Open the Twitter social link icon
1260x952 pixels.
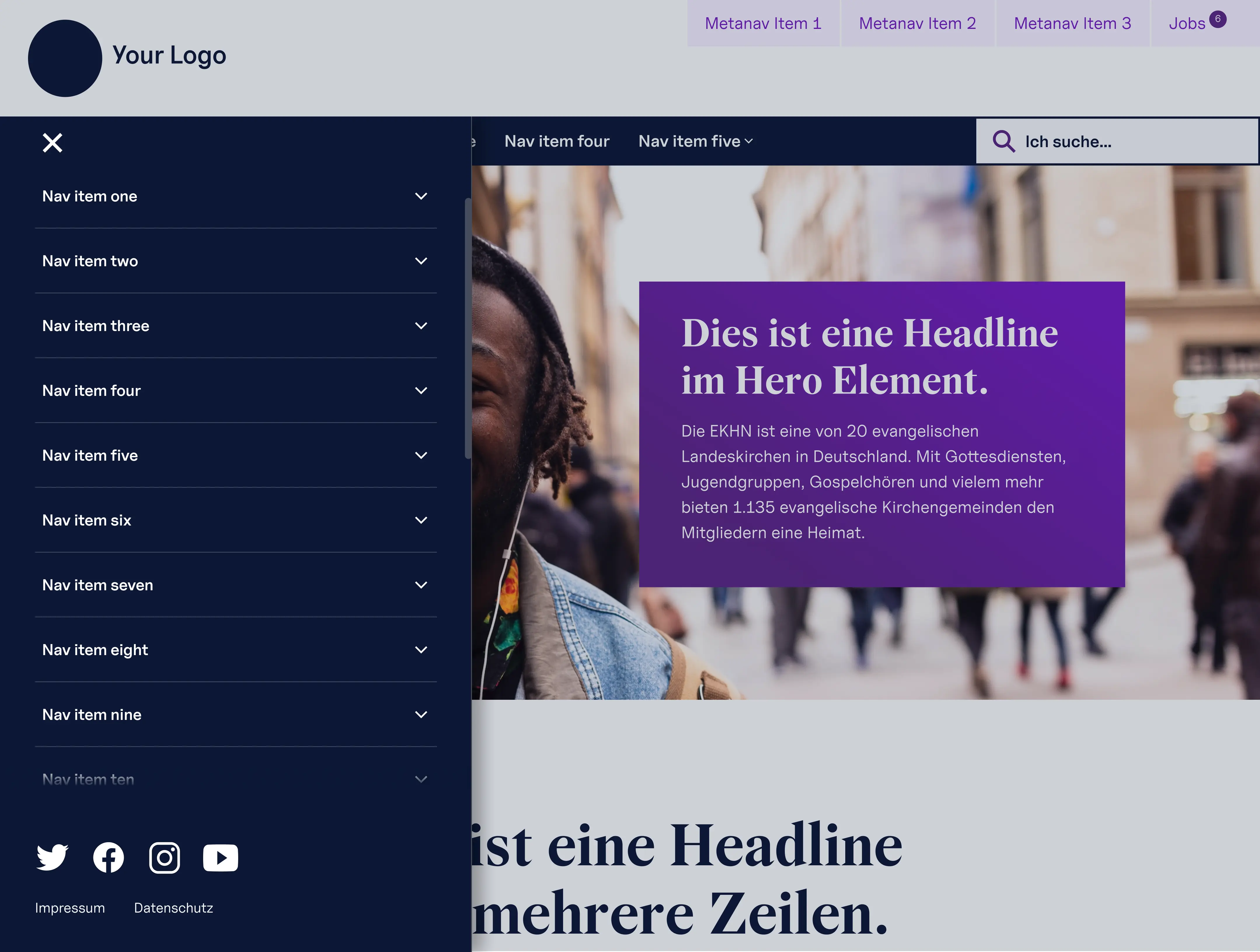pos(53,857)
